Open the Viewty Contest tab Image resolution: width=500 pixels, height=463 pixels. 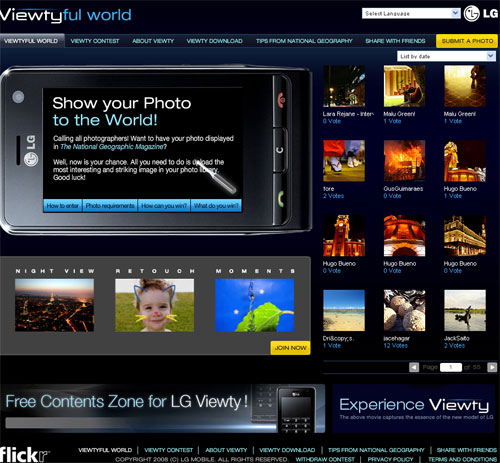(x=95, y=41)
